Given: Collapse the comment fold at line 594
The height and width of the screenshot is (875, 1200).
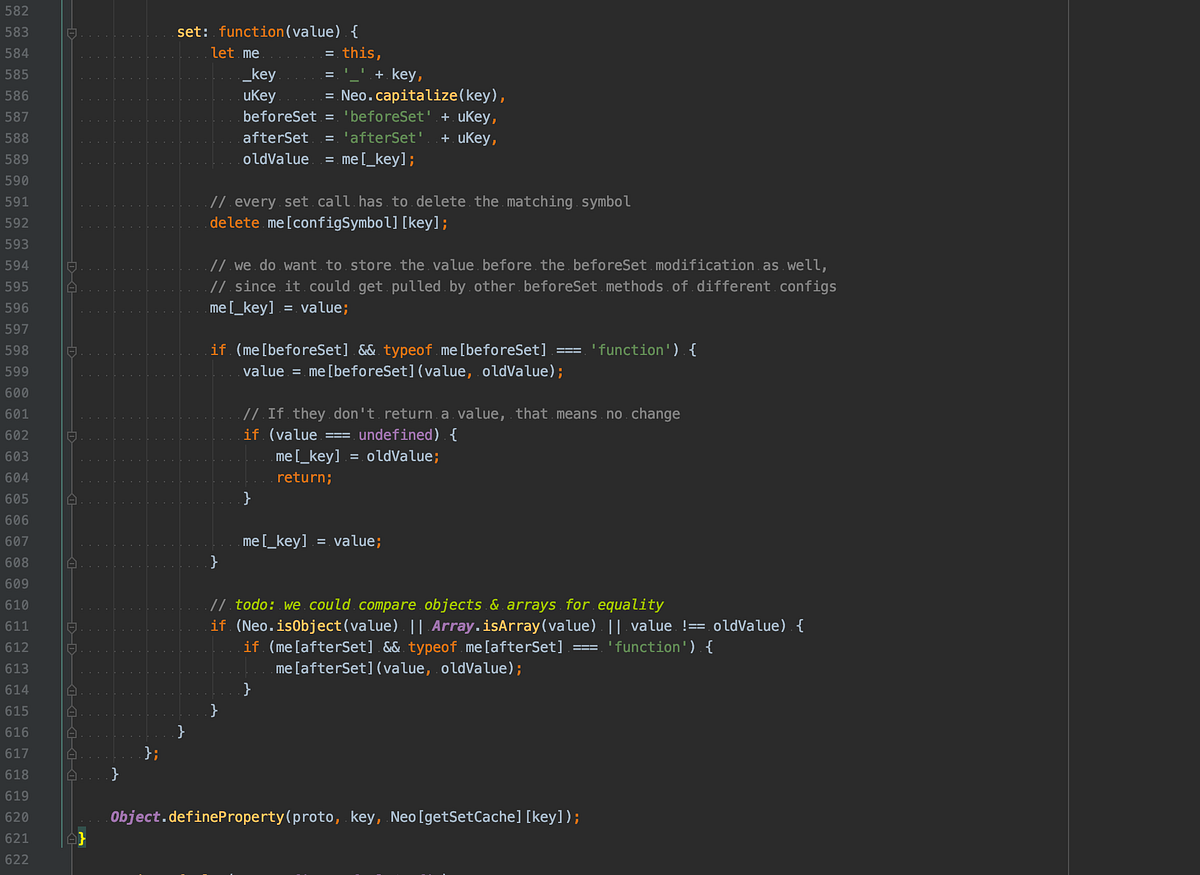Looking at the screenshot, I should [x=70, y=265].
